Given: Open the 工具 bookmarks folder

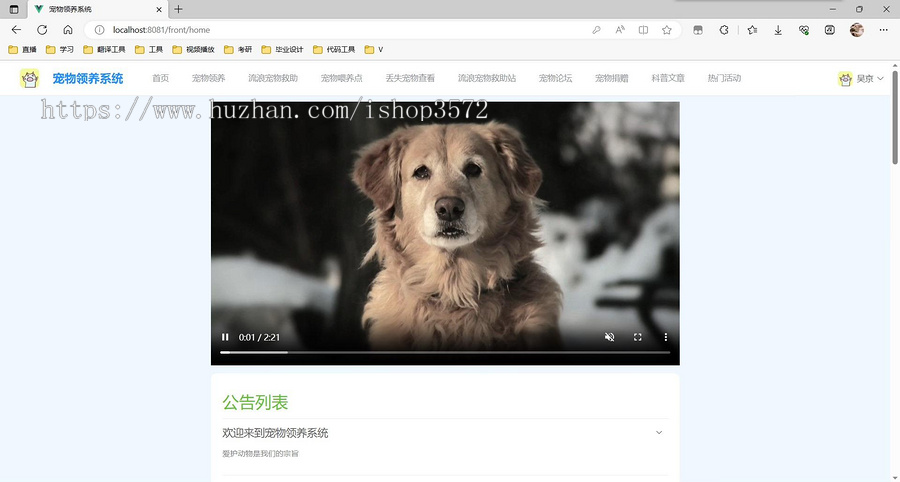Looking at the screenshot, I should pos(149,50).
